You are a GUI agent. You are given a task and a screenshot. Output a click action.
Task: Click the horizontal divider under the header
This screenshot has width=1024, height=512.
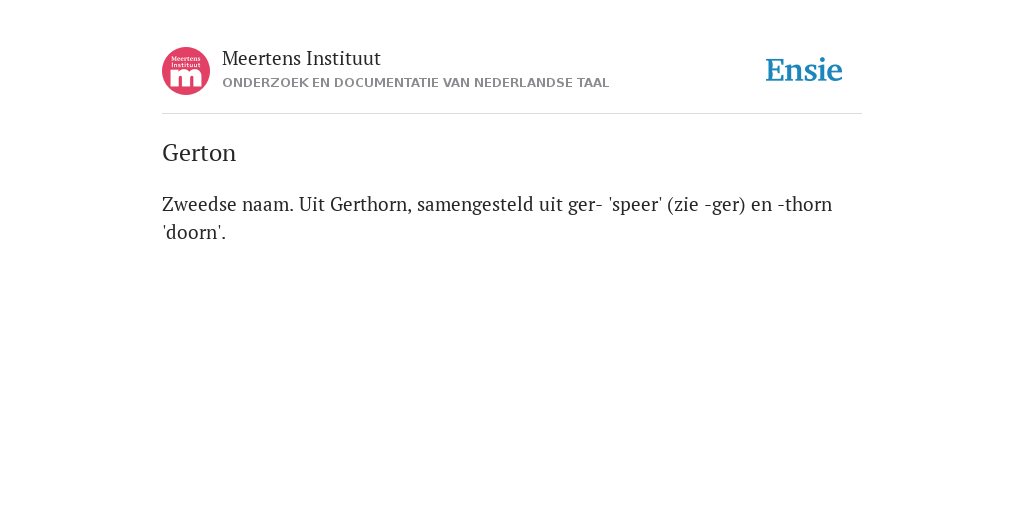512,114
